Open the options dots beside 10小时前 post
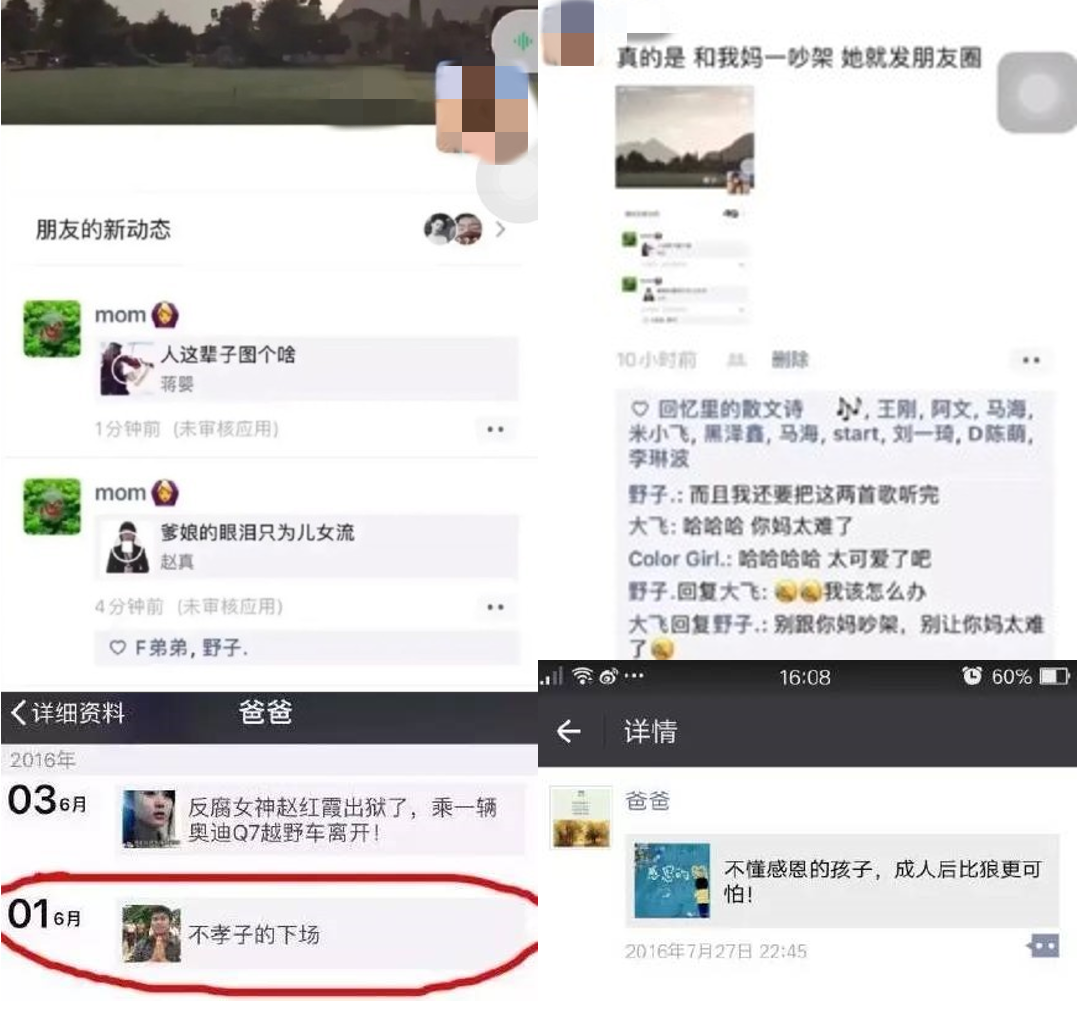 [x=1031, y=360]
